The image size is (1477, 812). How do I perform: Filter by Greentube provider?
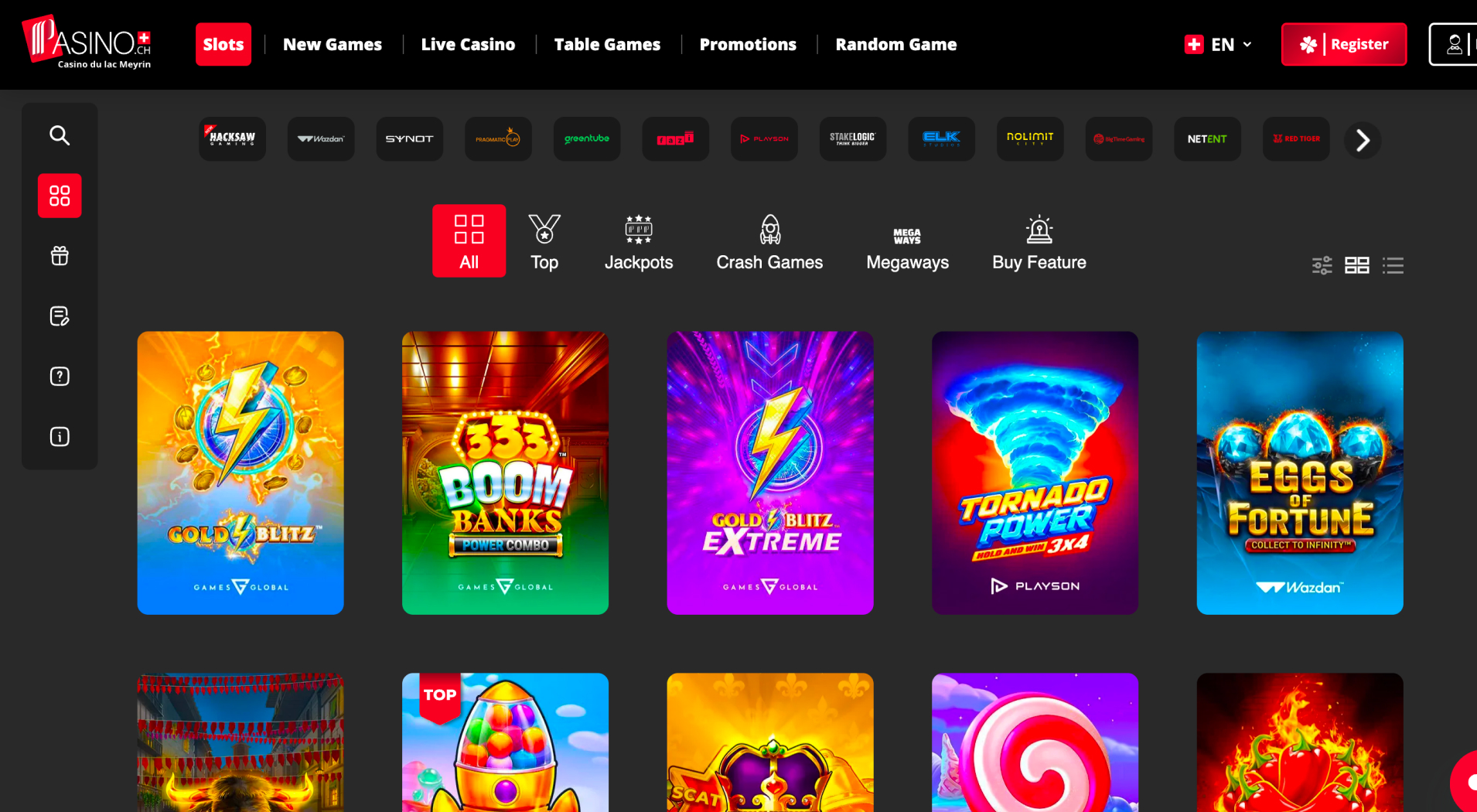click(587, 139)
